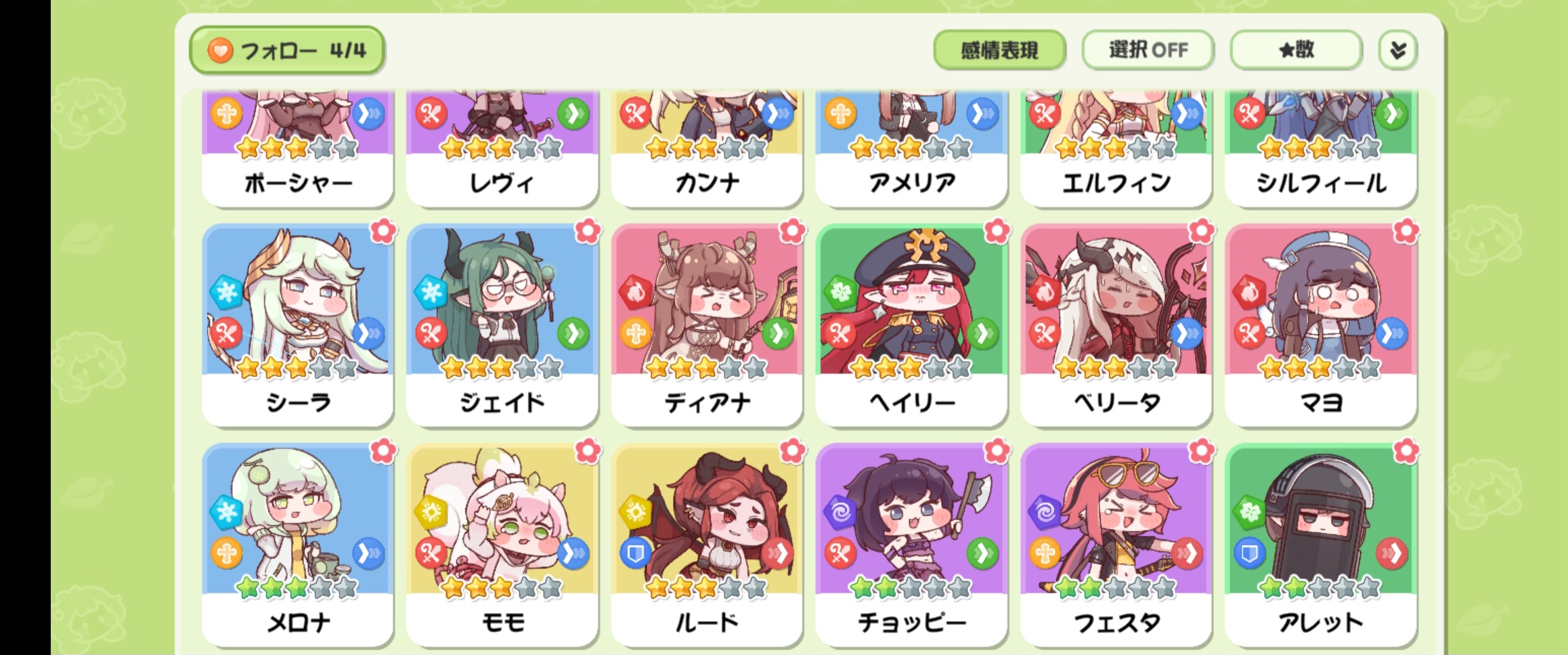The height and width of the screenshot is (655, 1568).
Task: Click the purple swirl element icon on チョッピー
Action: point(840,511)
